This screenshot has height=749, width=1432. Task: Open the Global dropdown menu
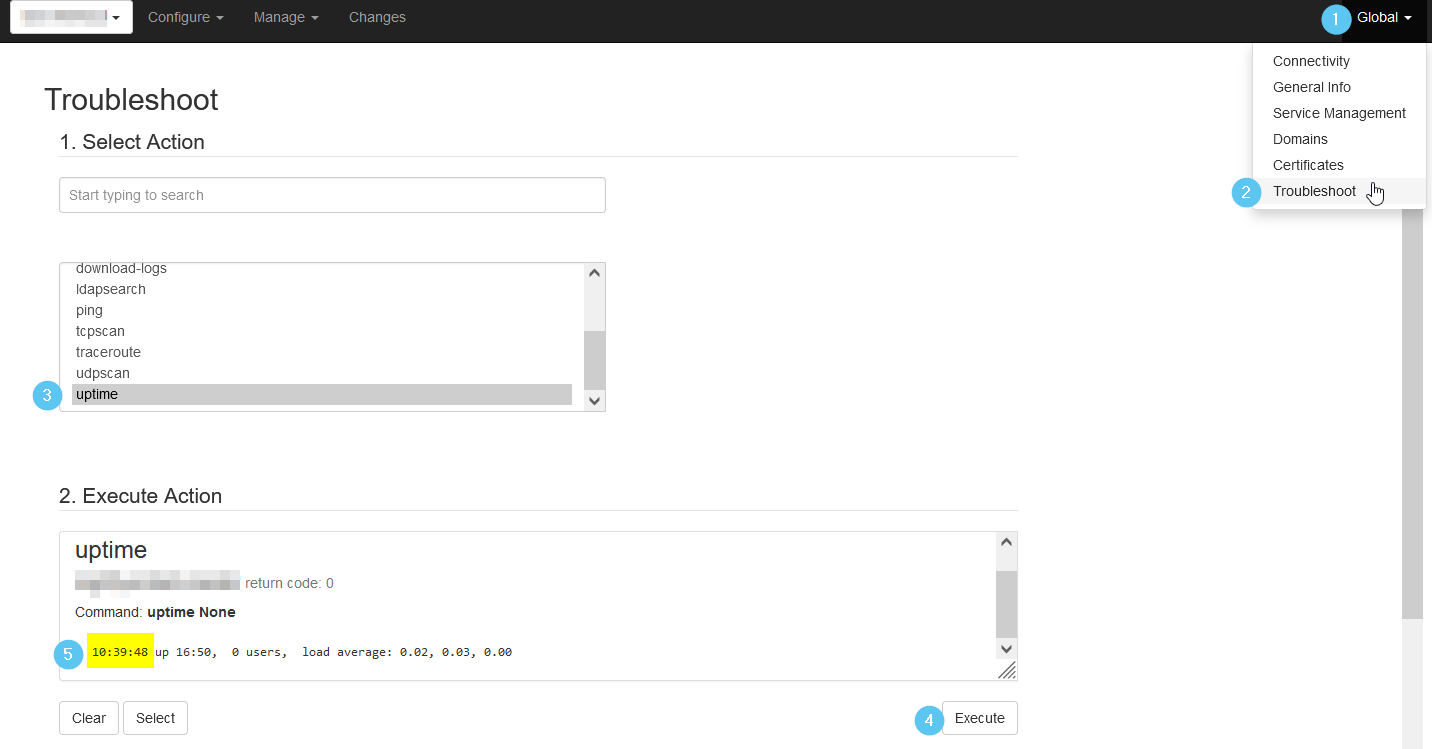coord(1383,17)
